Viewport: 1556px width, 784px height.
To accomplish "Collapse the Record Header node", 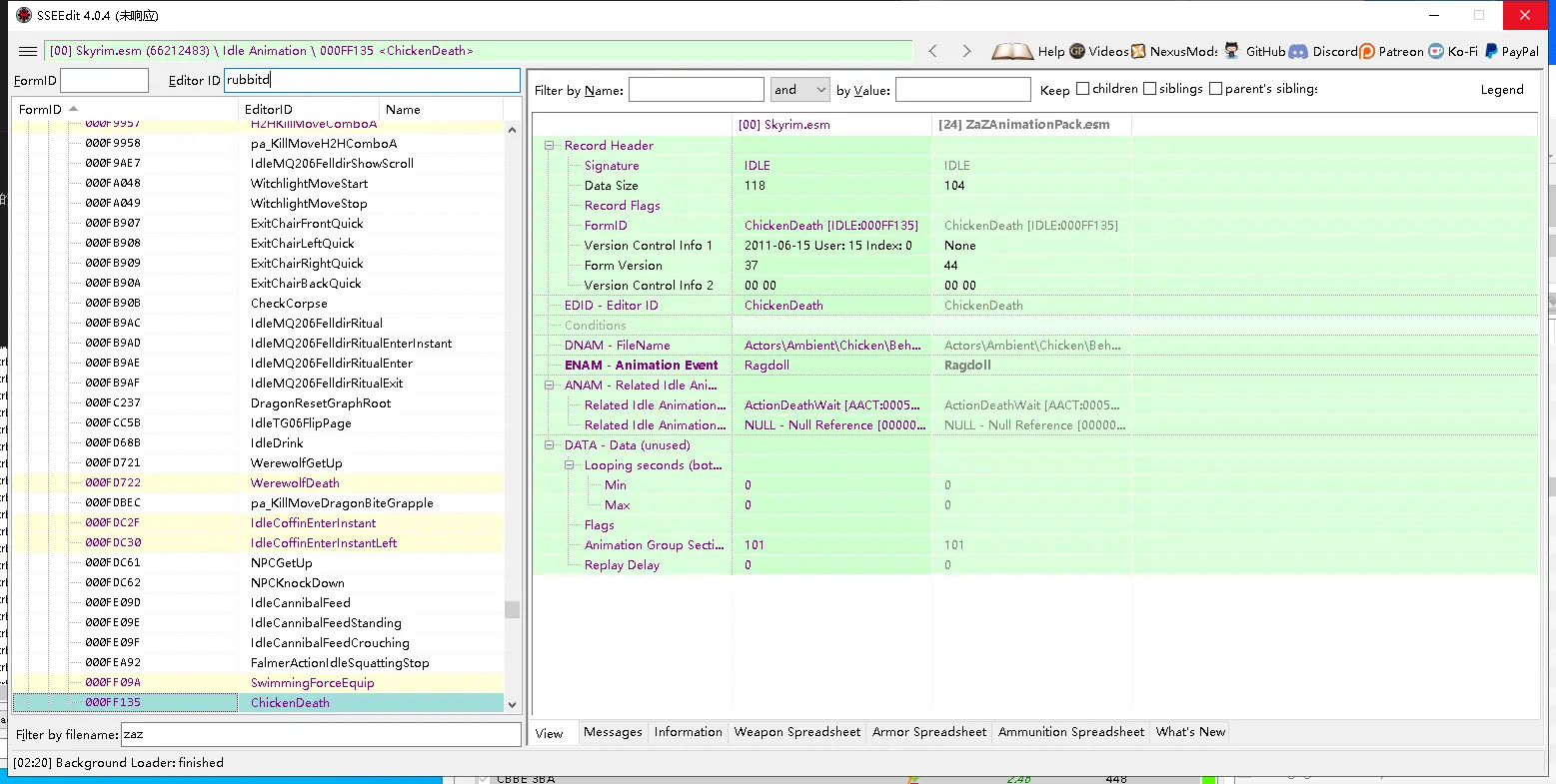I will (550, 145).
